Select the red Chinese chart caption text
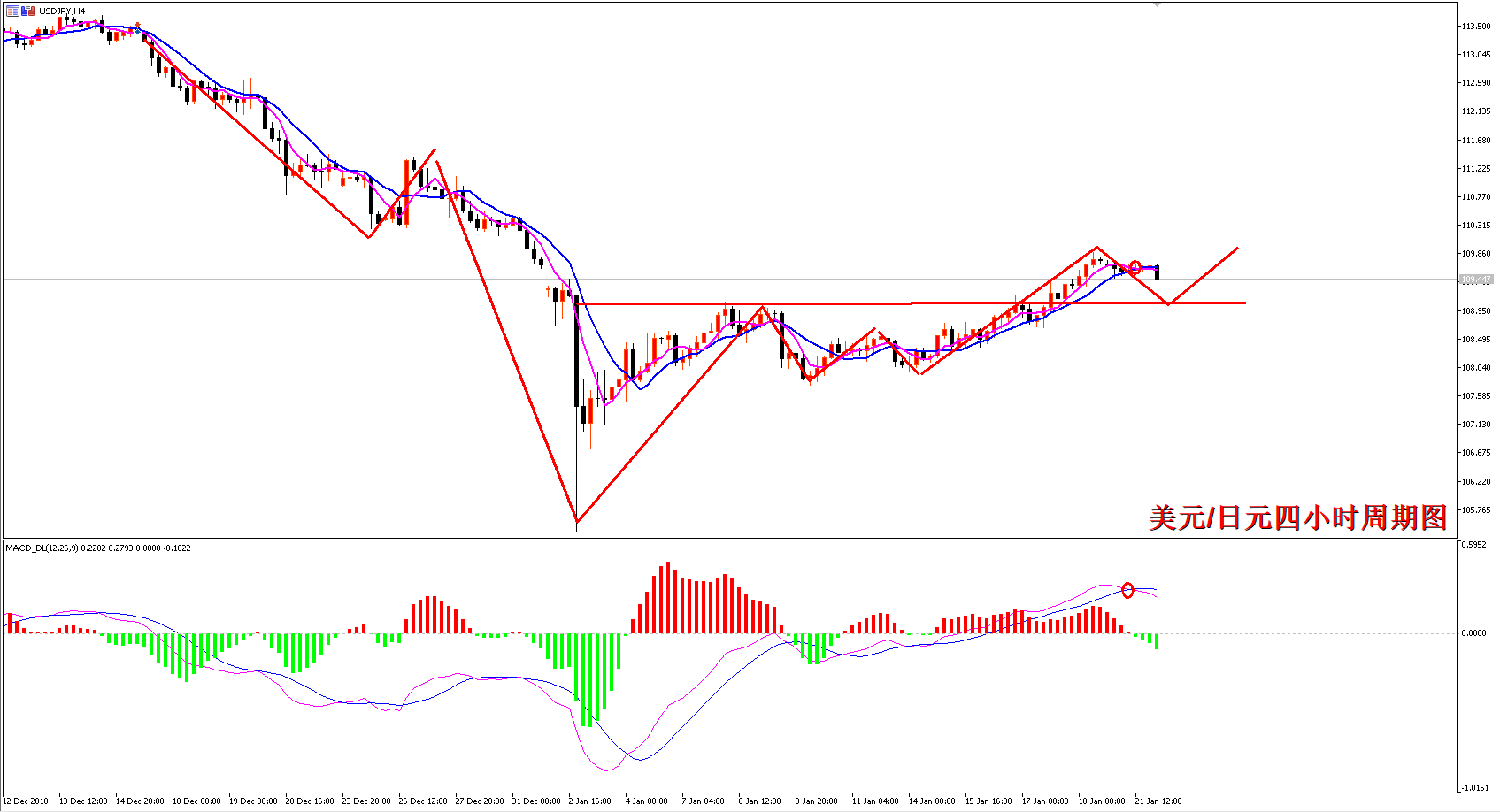 pos(1297,517)
